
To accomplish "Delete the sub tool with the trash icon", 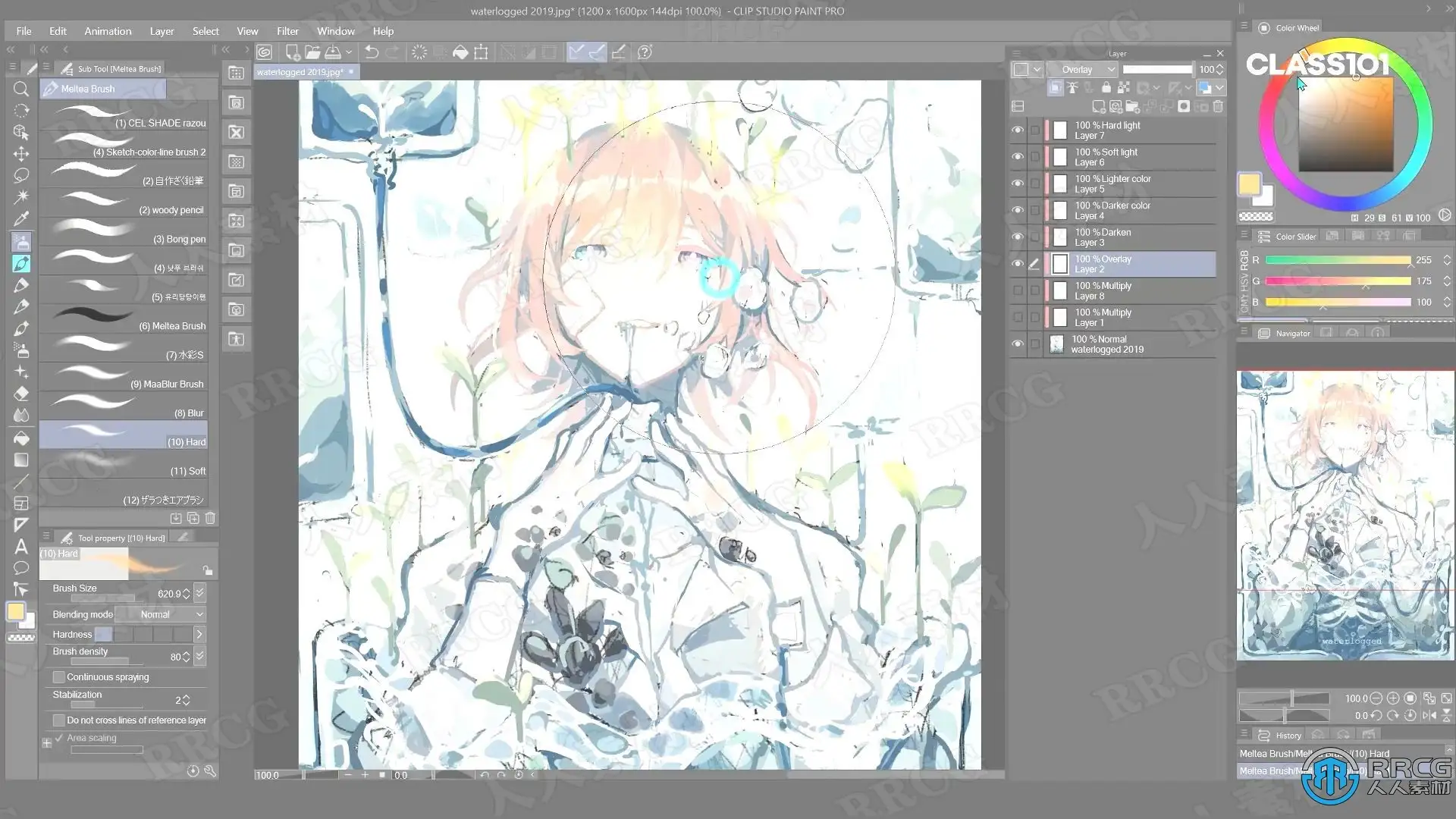I will point(210,518).
